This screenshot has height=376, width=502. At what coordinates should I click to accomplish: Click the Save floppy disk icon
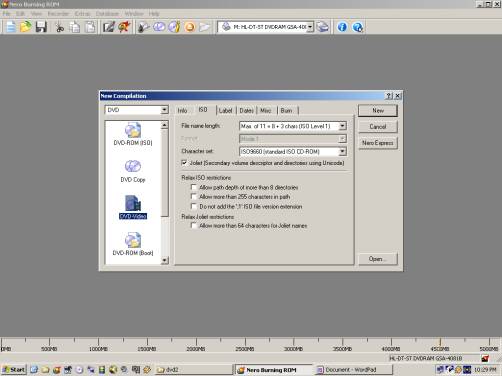tap(41, 27)
